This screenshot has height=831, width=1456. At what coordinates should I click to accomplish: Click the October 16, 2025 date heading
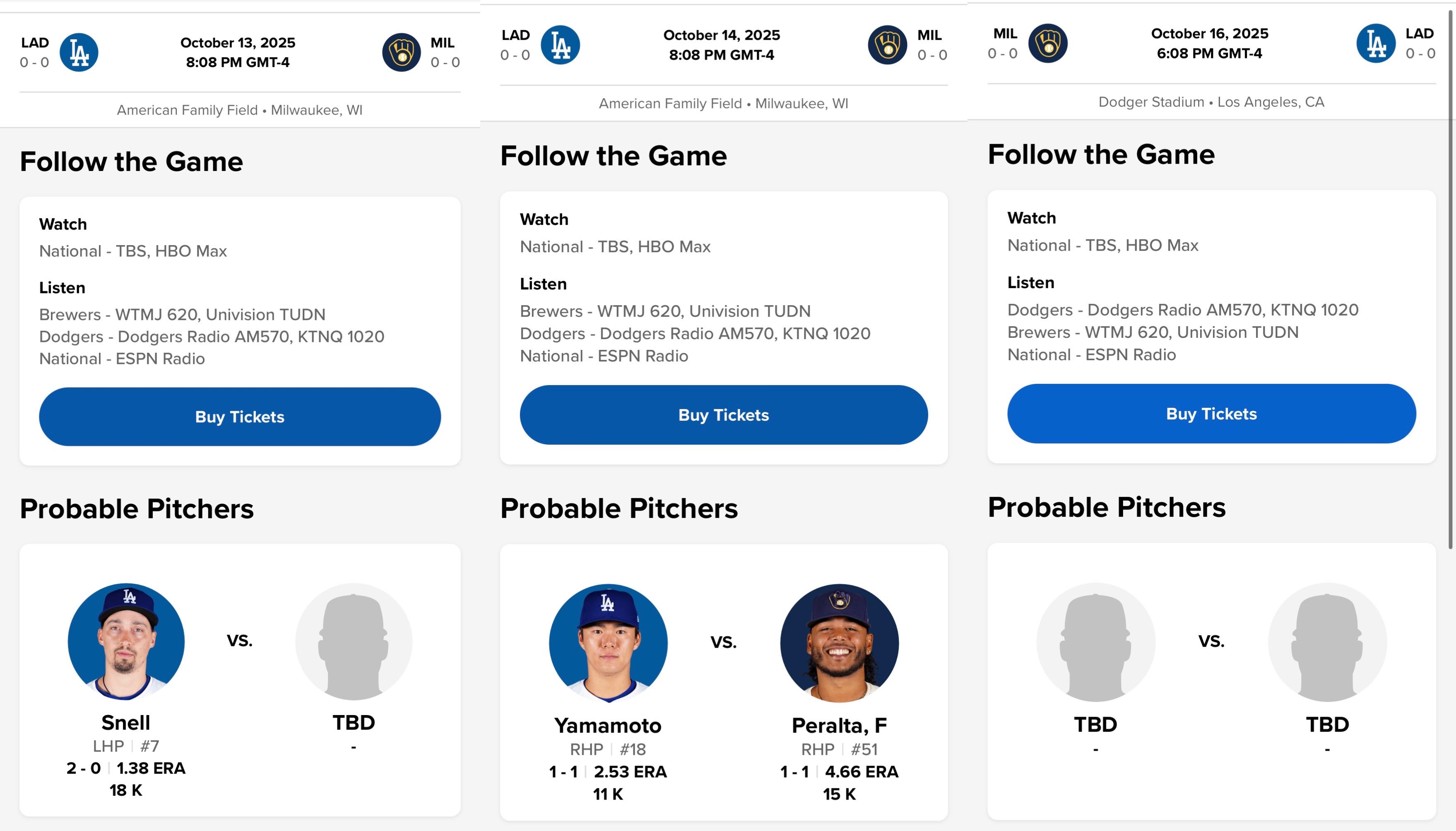pos(1210,34)
